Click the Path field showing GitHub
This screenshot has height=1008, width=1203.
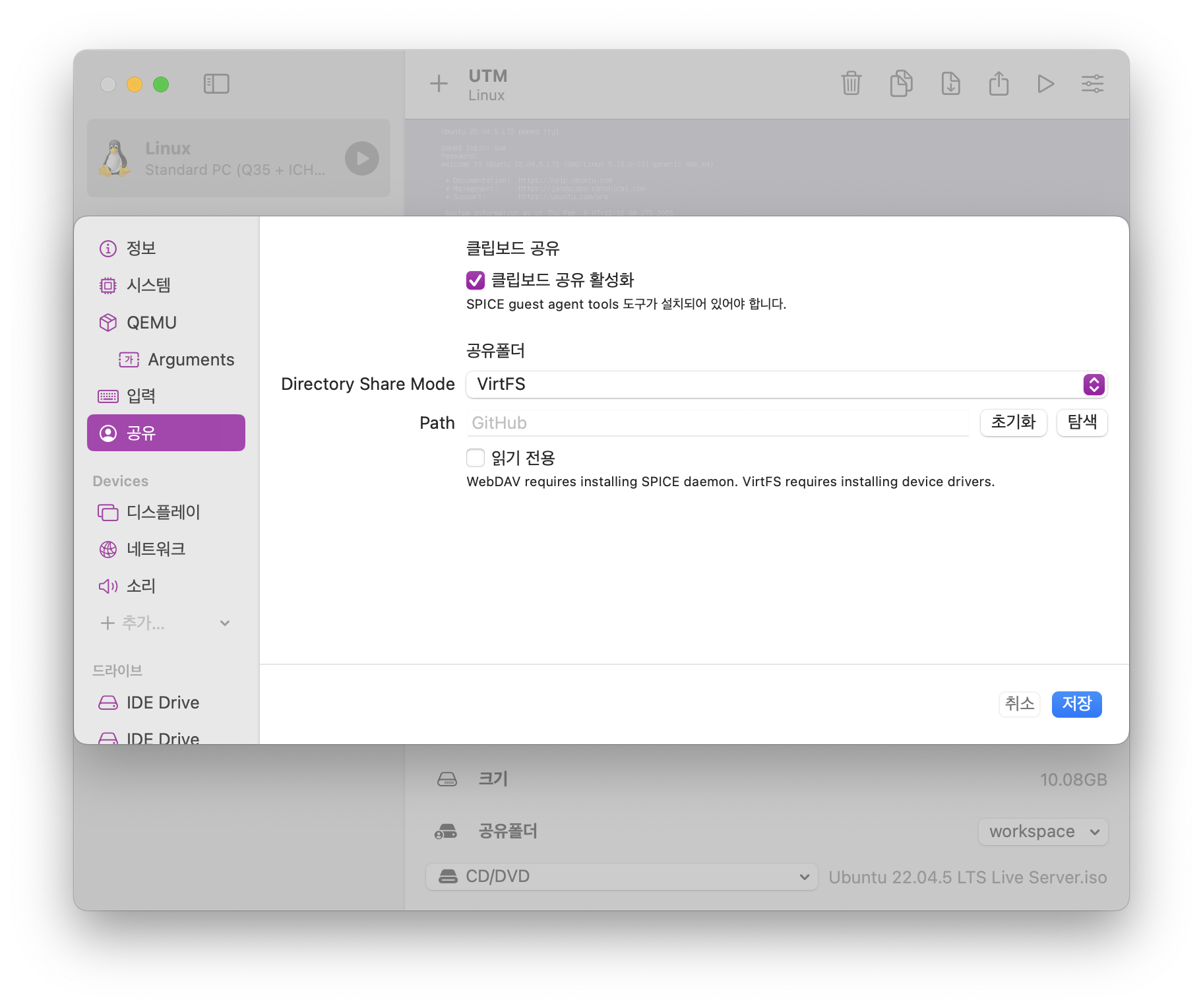pyautogui.click(x=718, y=423)
